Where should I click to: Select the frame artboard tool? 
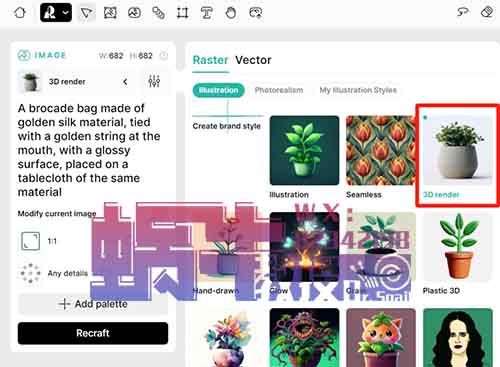click(x=182, y=13)
